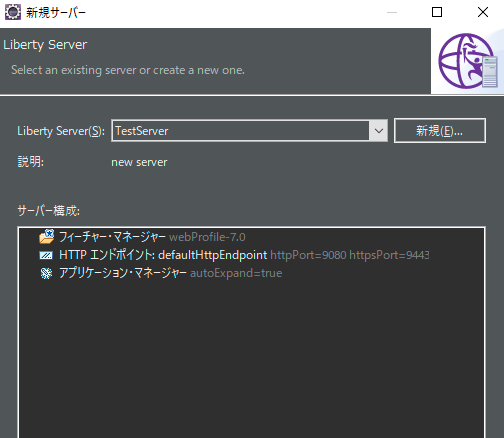The image size is (504, 438).
Task: Maximize the 新規サーバー dialog window
Action: (437, 12)
